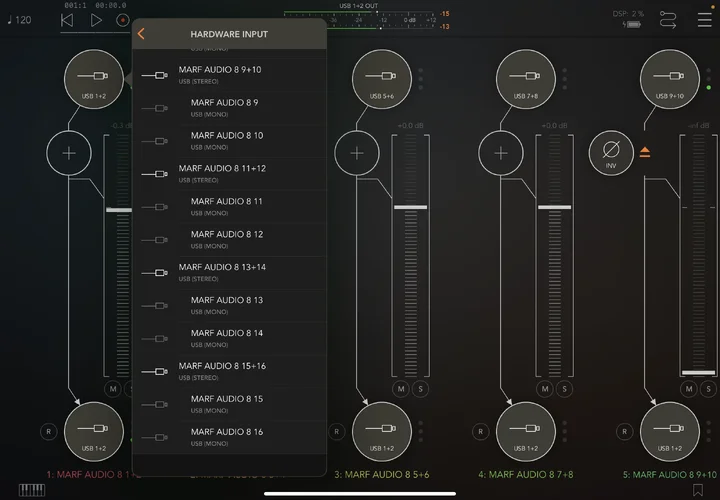Rewind to start with the rewind icon
Screen dimensions: 720x500
pyautogui.click(x=67, y=19)
